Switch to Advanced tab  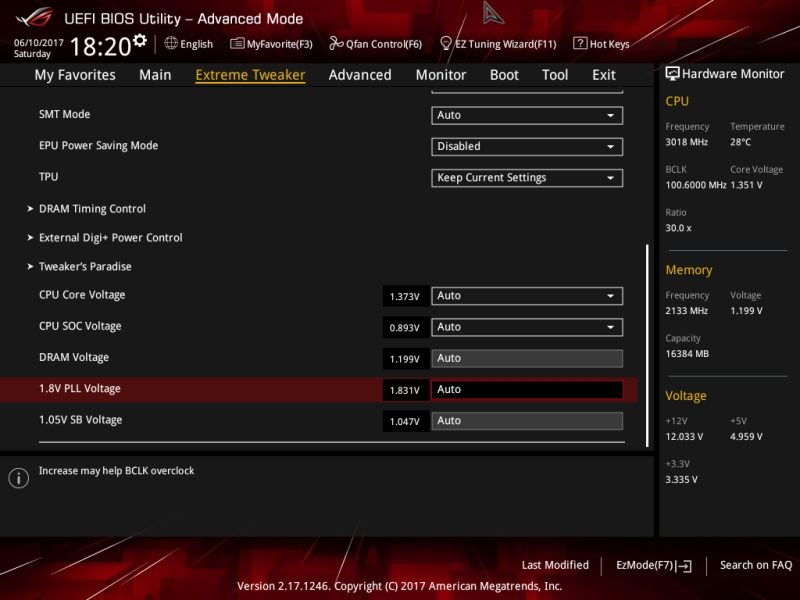coord(360,75)
